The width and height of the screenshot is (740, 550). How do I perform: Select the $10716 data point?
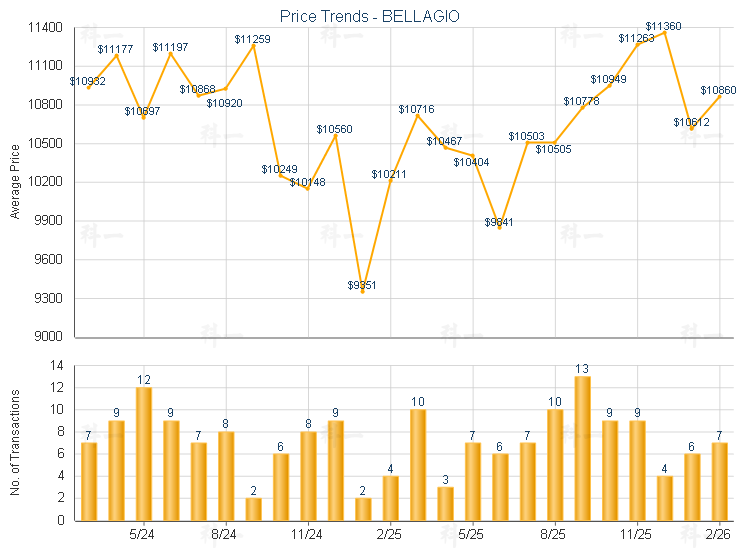[x=418, y=115]
